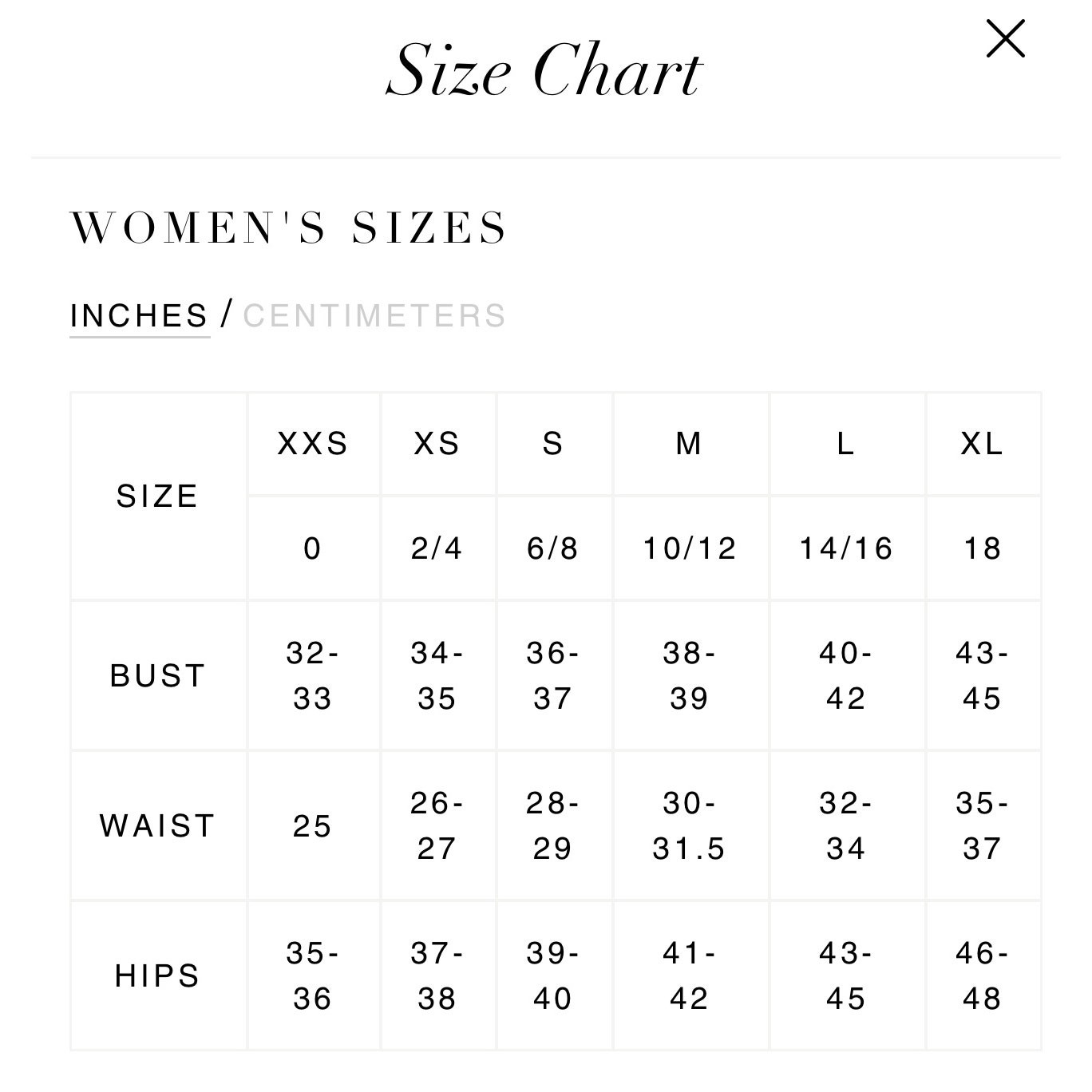Click the WAIST row label
This screenshot has height=1092, width=1092.
[158, 826]
